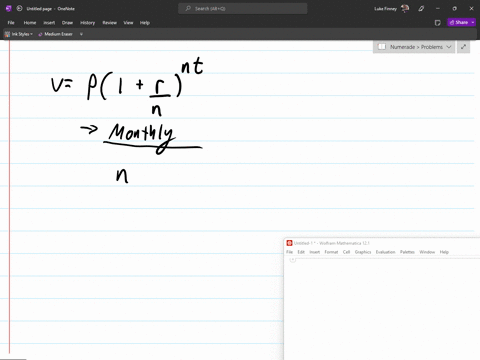Click the back navigation arrow in OneNote title bar
Image resolution: width=480 pixels, height=360 pixels.
19,8
